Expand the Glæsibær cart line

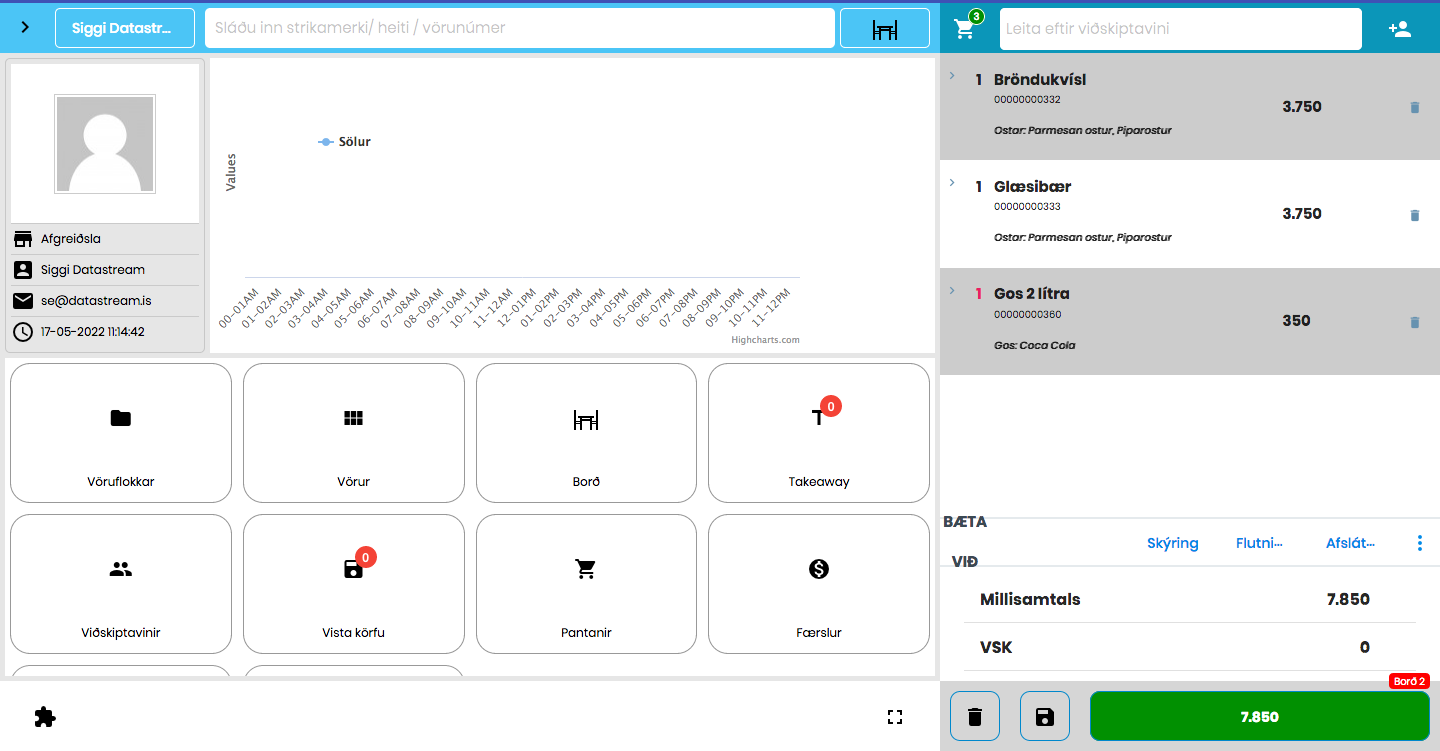click(x=951, y=183)
